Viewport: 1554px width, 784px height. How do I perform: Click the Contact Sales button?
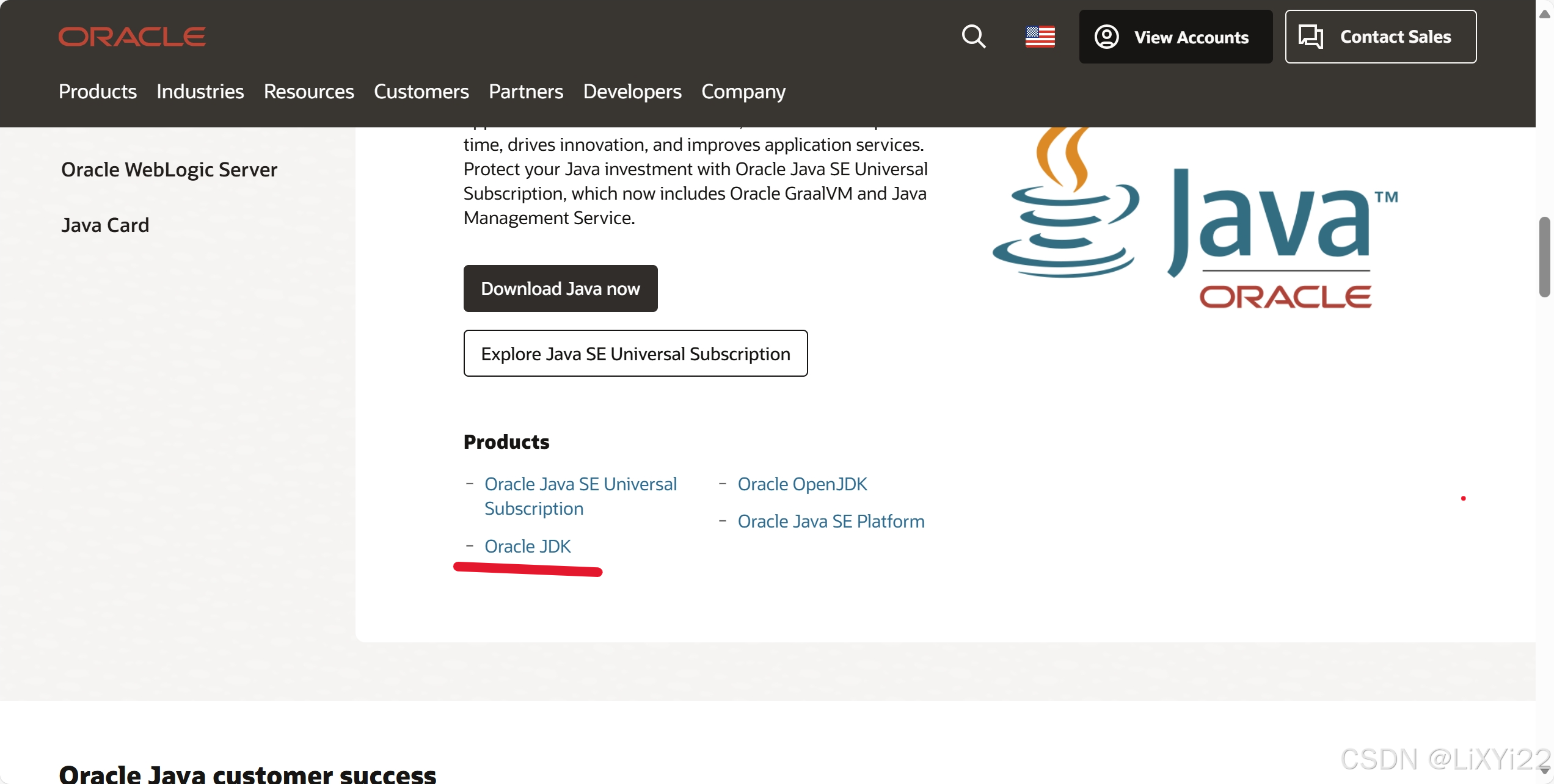[x=1381, y=37]
